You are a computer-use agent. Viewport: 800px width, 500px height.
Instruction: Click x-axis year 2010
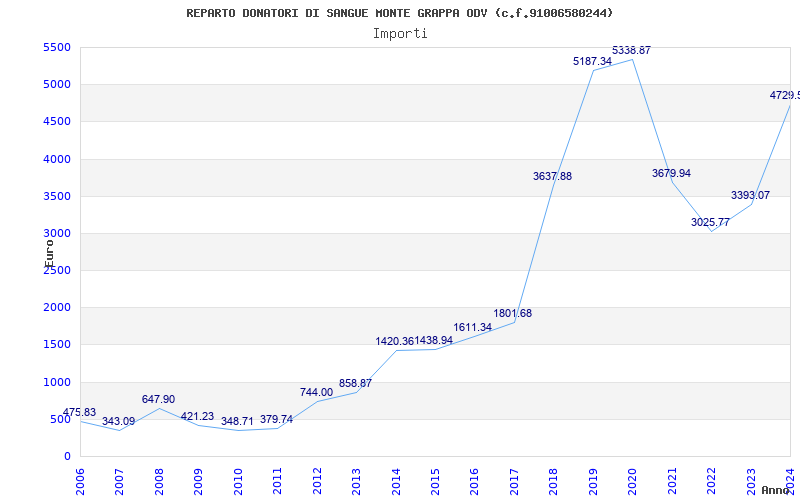tap(238, 481)
